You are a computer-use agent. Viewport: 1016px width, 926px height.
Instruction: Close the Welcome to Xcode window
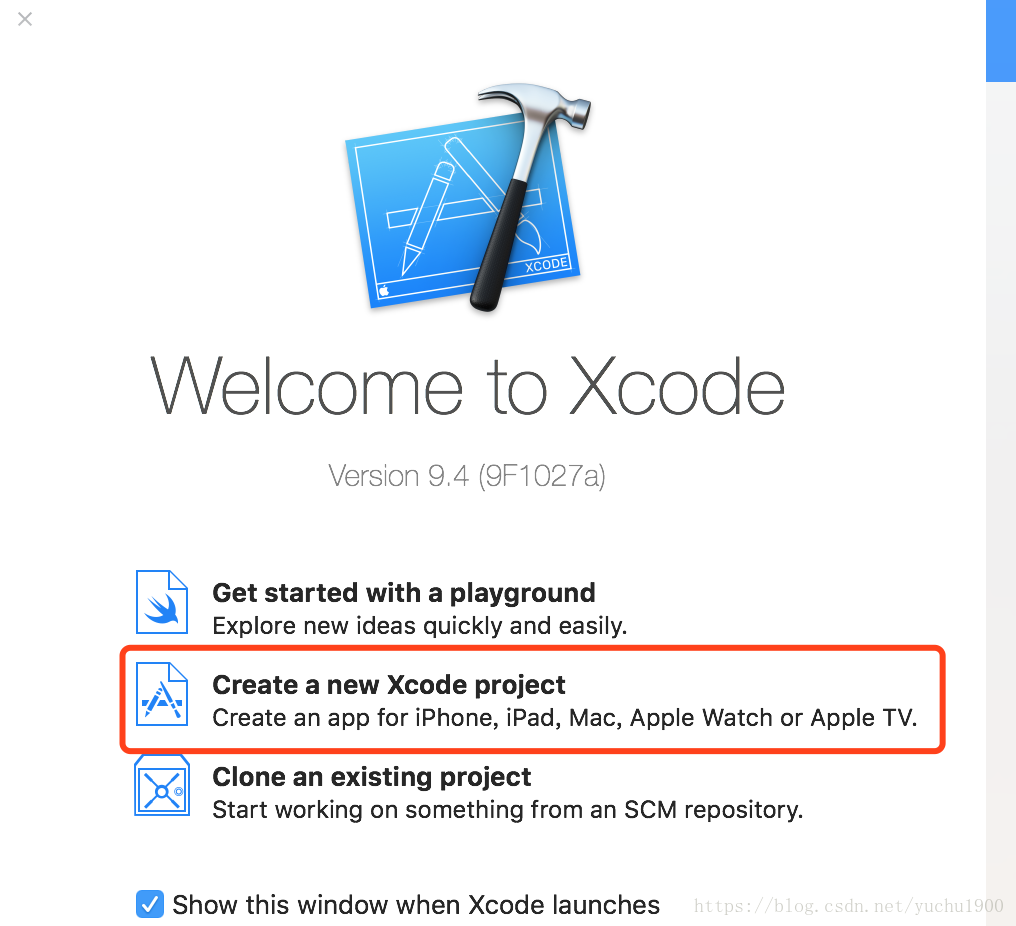point(25,19)
